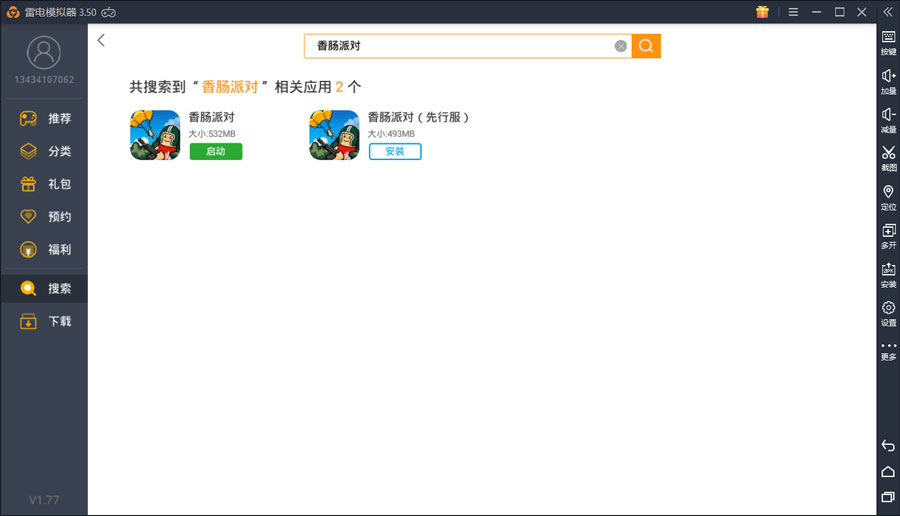Launch 香肠派对 with the green 启动 button
Viewport: 900px width, 516px height.
[216, 152]
